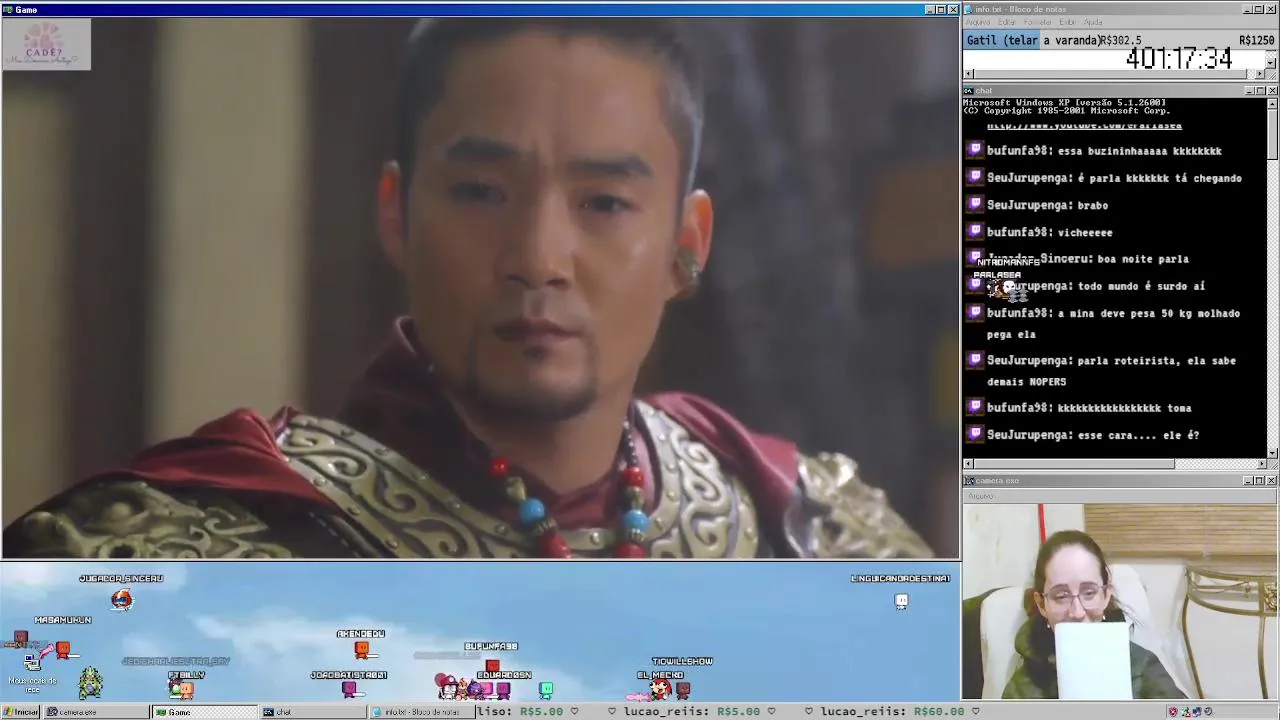Click chat console vertical scrollbar up arrow
1280x720 pixels.
(1271, 103)
